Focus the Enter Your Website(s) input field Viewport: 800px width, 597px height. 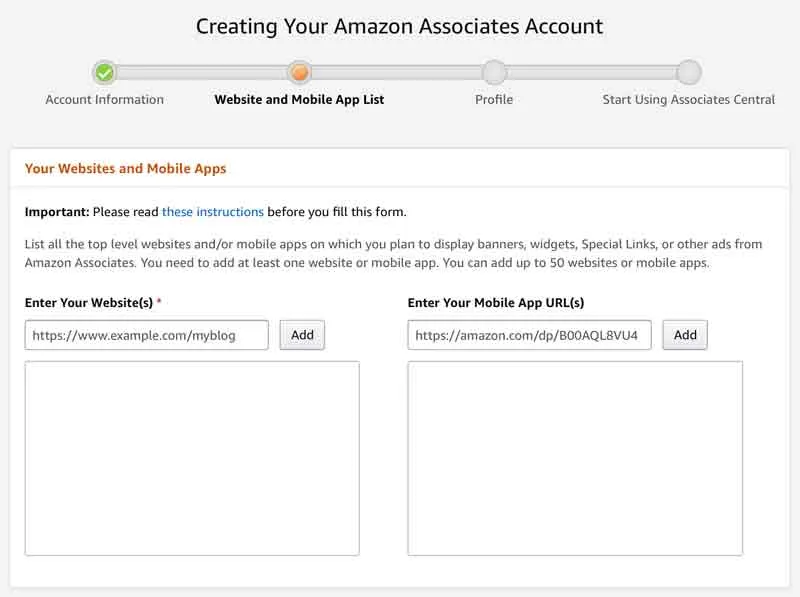tap(147, 335)
